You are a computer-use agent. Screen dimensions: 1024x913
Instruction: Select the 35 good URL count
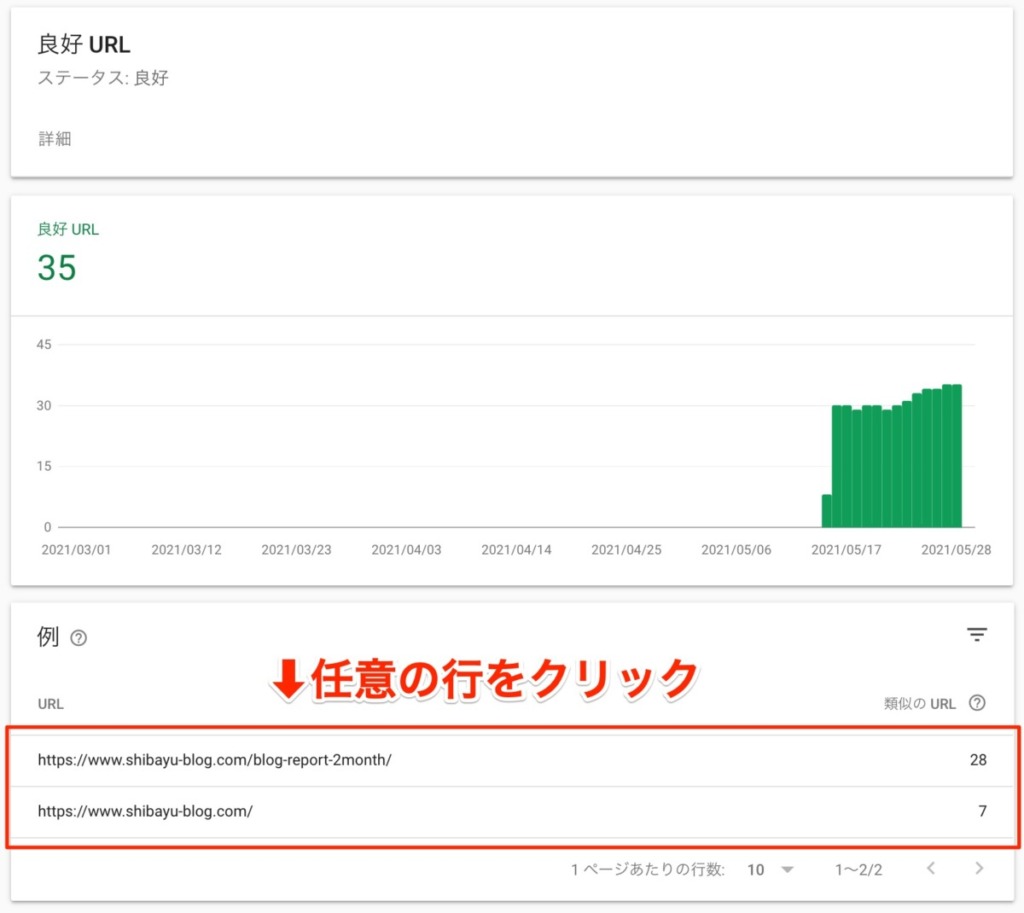tap(57, 268)
